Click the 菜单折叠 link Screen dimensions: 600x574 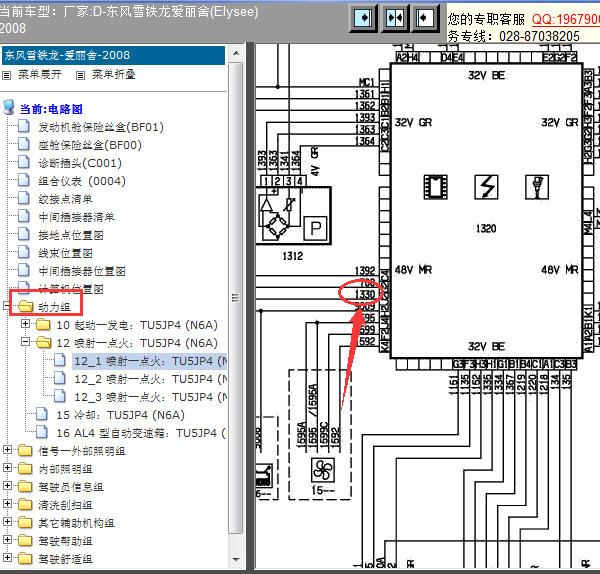point(114,74)
